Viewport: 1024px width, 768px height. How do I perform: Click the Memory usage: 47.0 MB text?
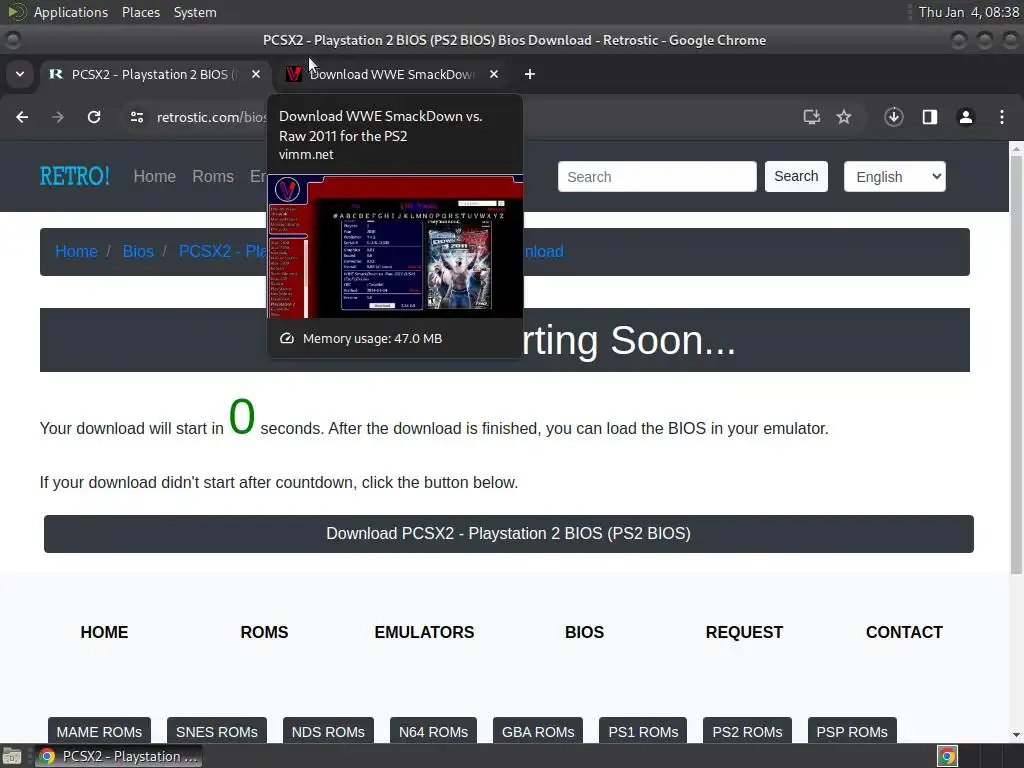(x=372, y=338)
